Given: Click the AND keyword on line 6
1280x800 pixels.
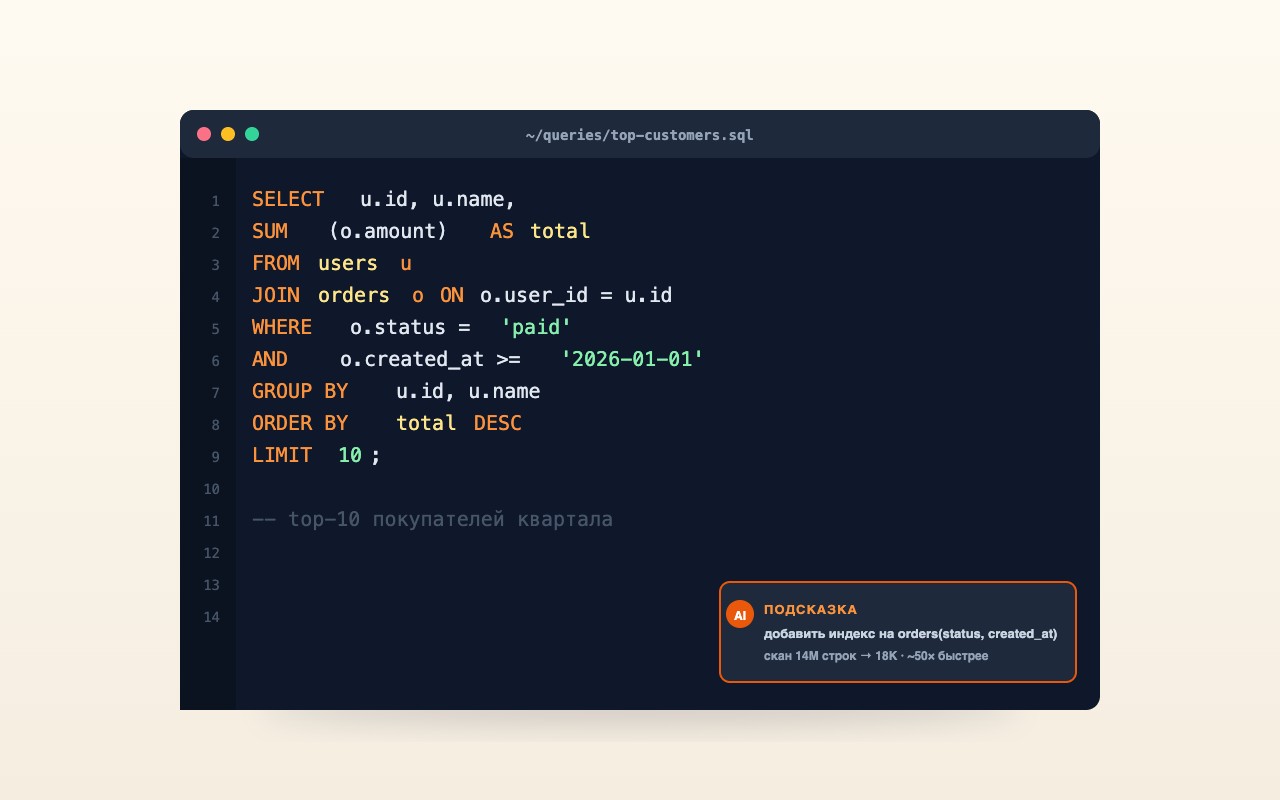Looking at the screenshot, I should click(270, 359).
